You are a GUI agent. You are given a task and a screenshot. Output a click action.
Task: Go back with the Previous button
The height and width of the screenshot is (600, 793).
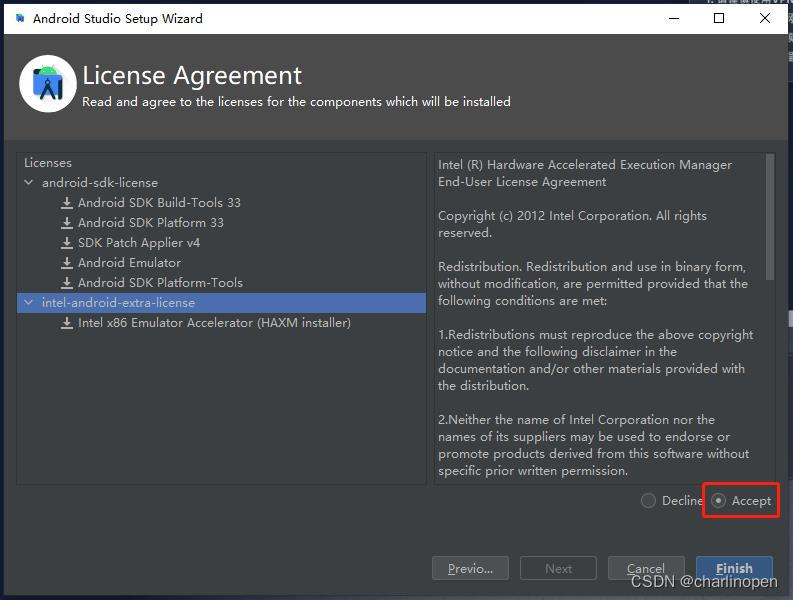pyautogui.click(x=470, y=569)
